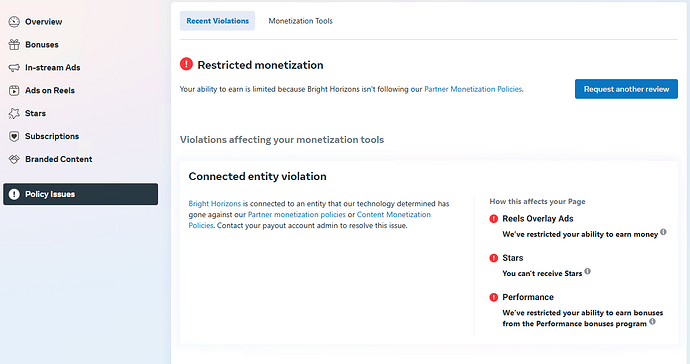
Task: Click the info icon next to You can't receive Stars
Action: tap(587, 271)
